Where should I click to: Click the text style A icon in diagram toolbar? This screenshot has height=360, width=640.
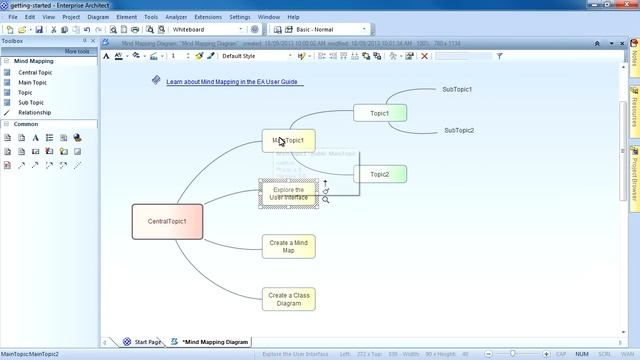pos(106,56)
